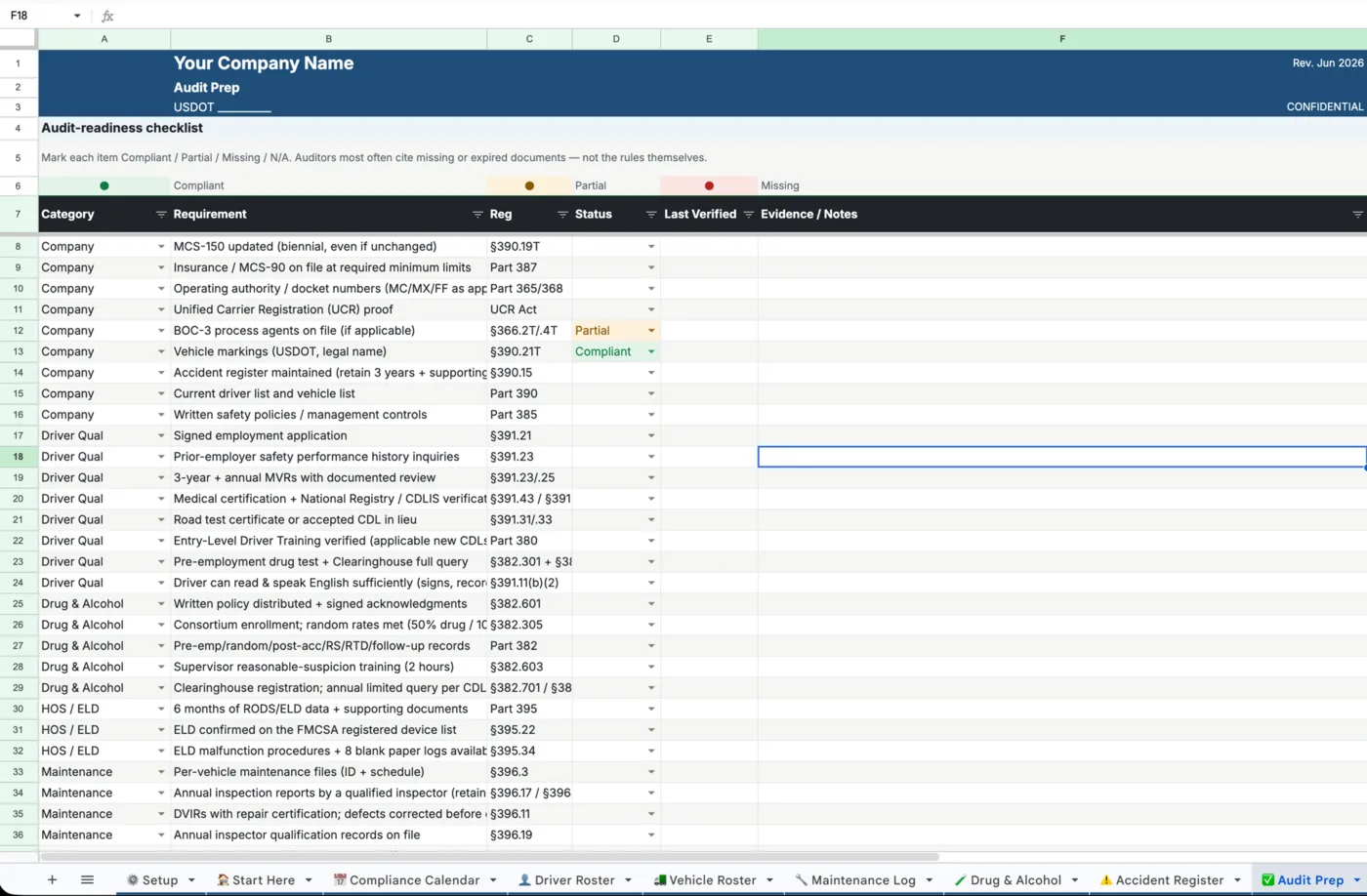Click the Last Verified cell in row 12

[709, 331]
